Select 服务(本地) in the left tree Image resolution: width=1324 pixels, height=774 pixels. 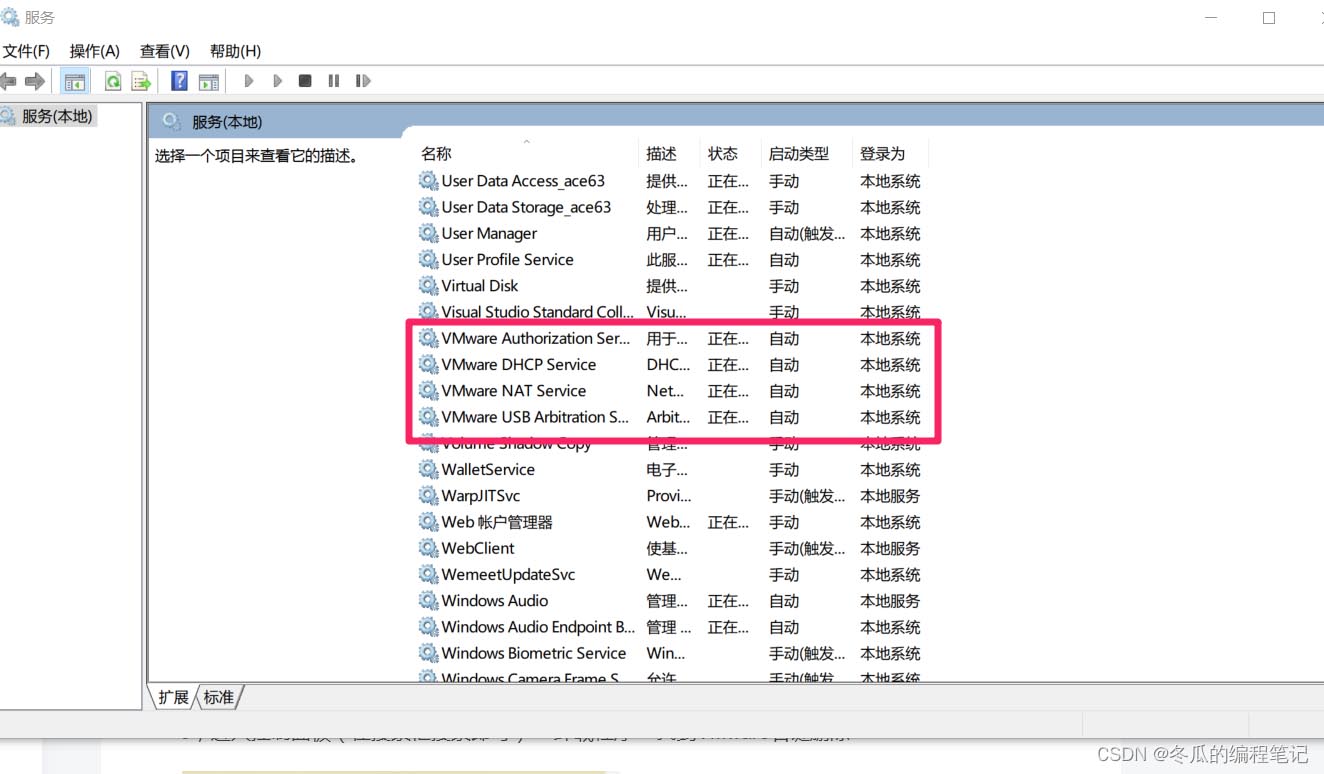click(x=57, y=117)
